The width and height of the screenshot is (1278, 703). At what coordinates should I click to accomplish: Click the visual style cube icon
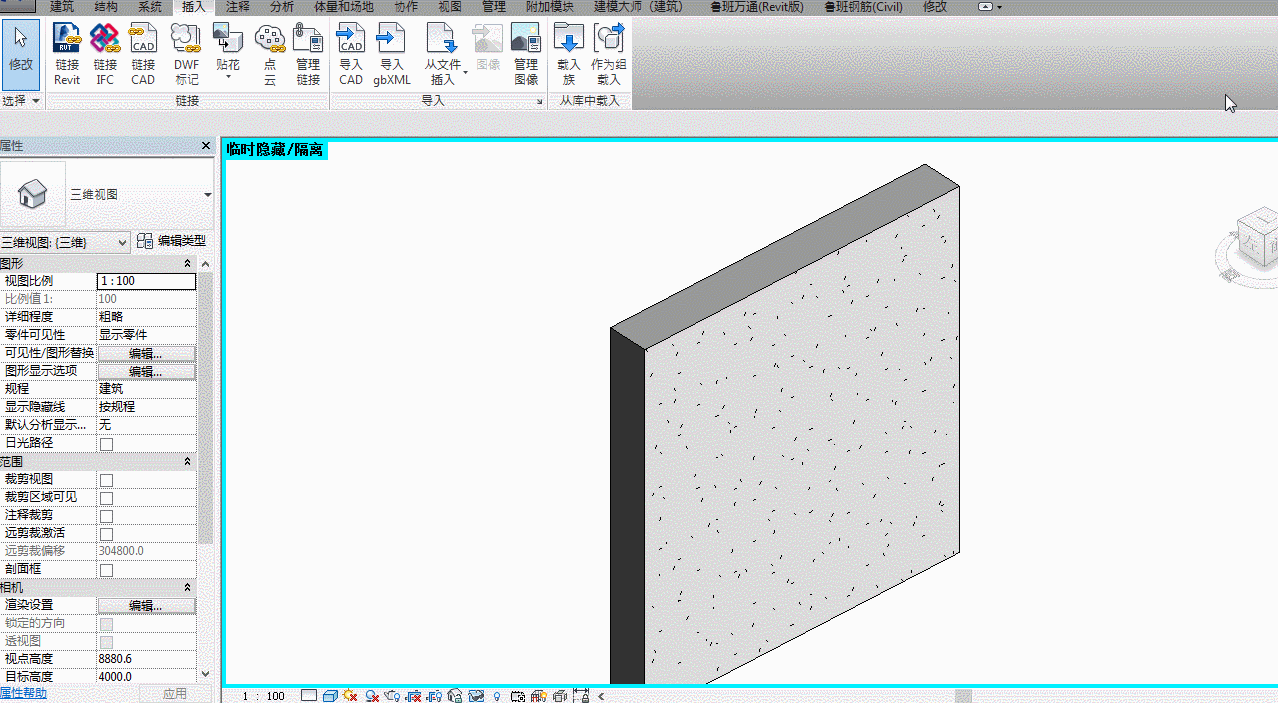(x=329, y=695)
